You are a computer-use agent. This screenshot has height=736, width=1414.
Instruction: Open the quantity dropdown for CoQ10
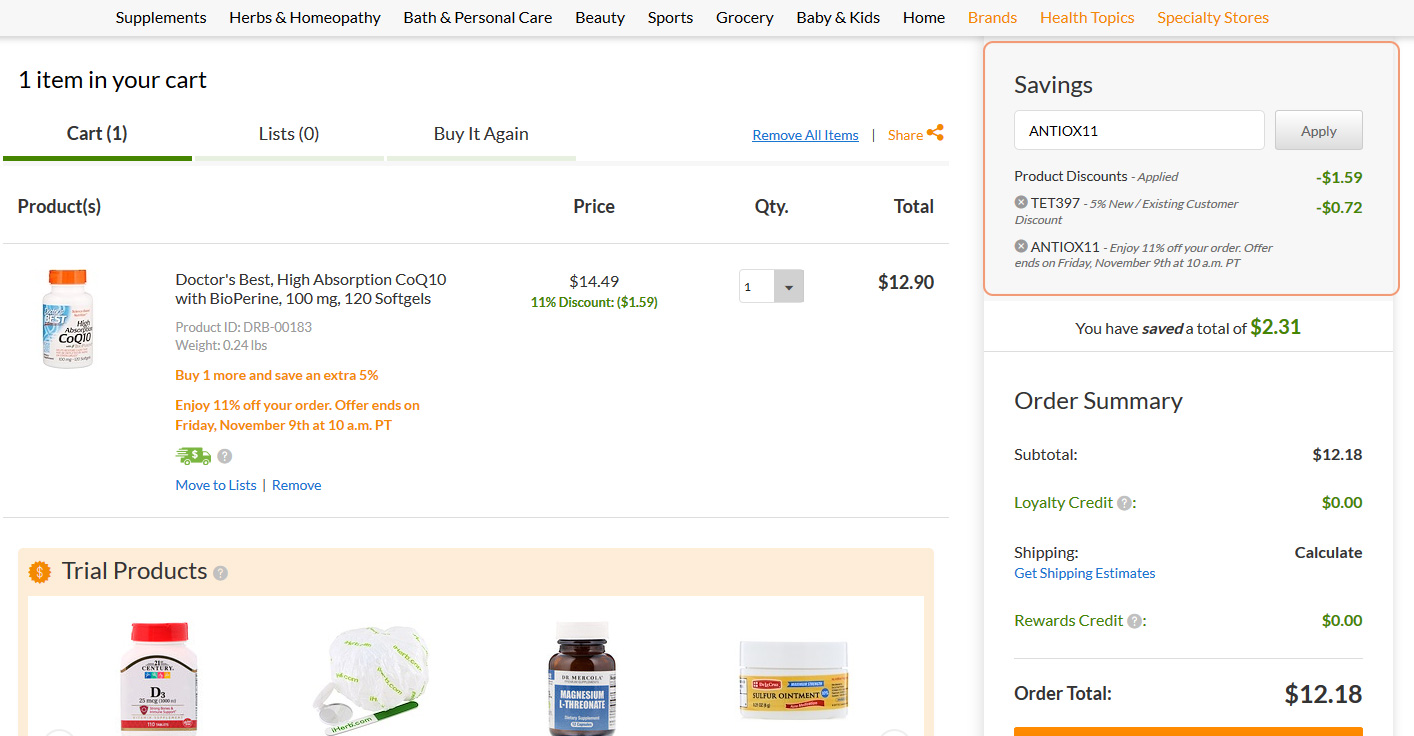(x=788, y=287)
